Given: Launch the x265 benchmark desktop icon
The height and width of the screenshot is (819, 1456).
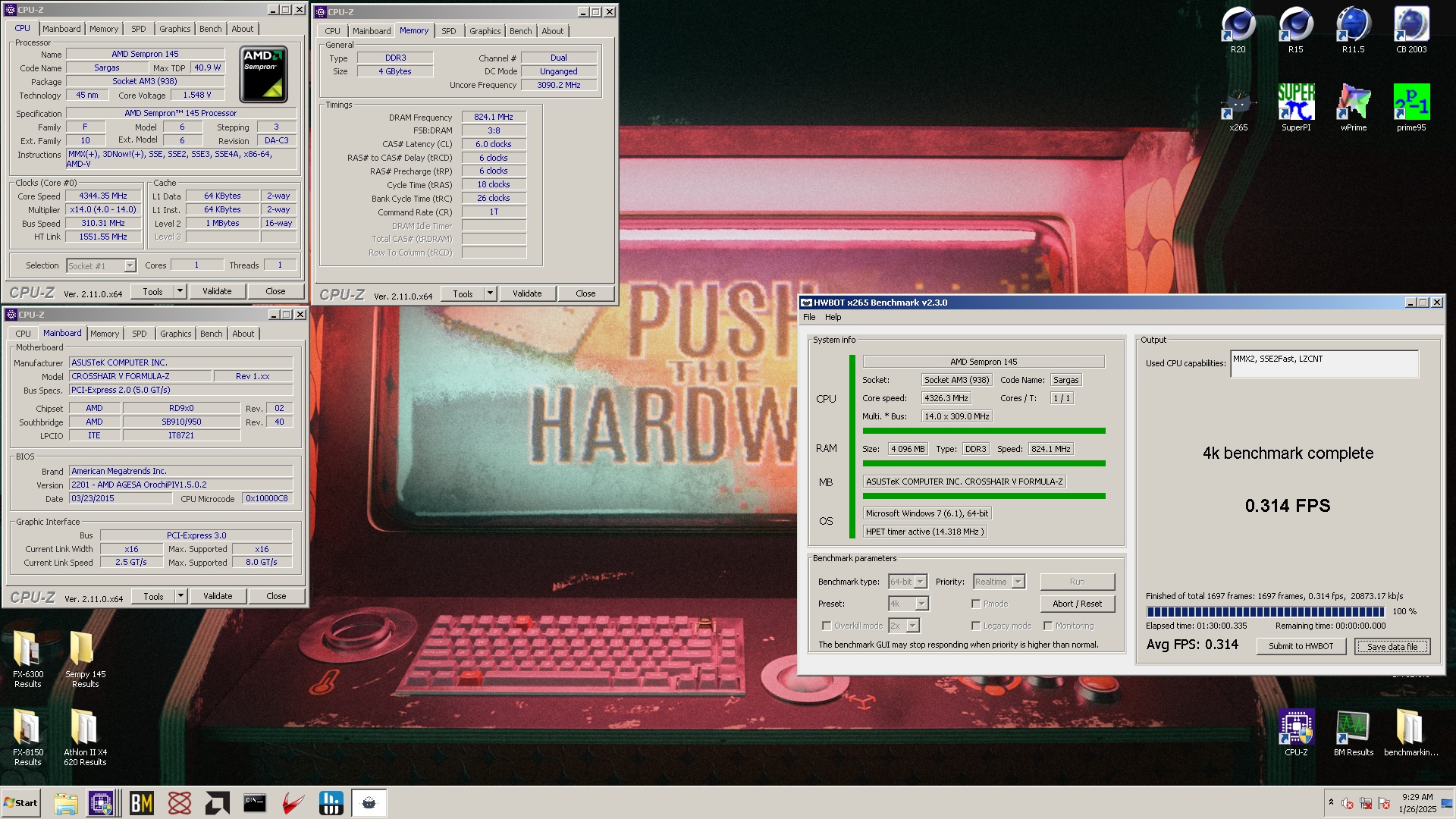Looking at the screenshot, I should point(1238,108).
